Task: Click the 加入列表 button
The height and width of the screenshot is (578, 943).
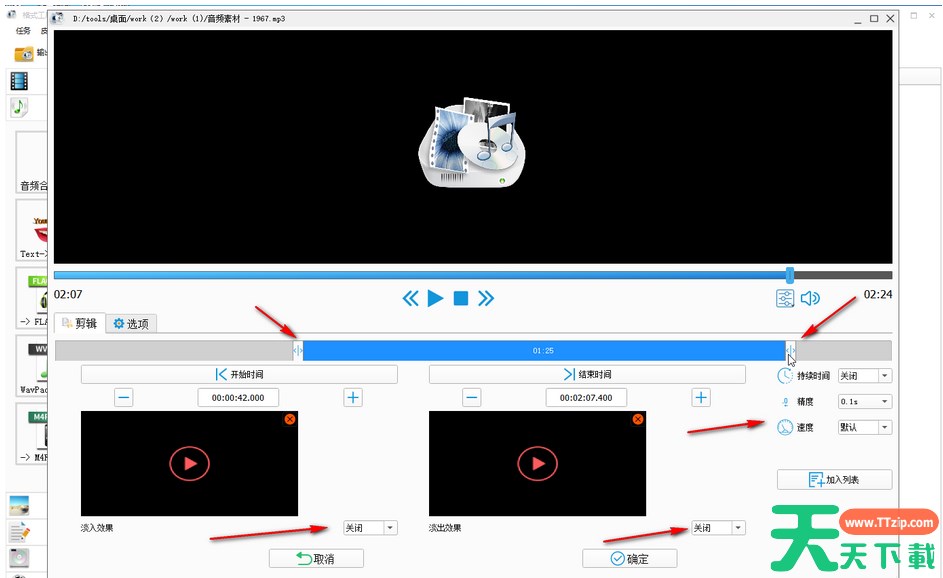Action: tap(834, 480)
